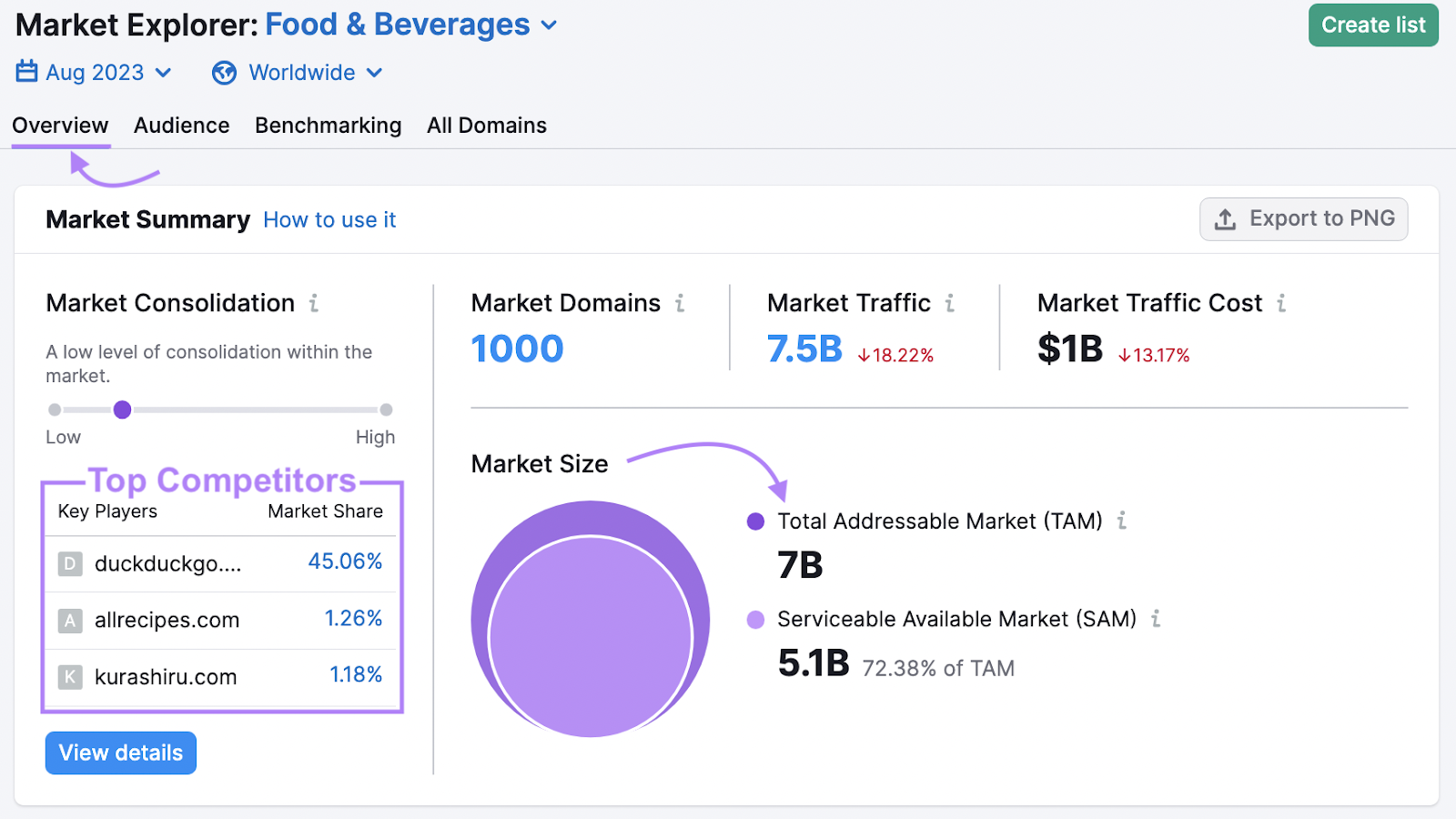This screenshot has height=819, width=1456.
Task: Open the Benchmarking tab
Action: pos(328,126)
